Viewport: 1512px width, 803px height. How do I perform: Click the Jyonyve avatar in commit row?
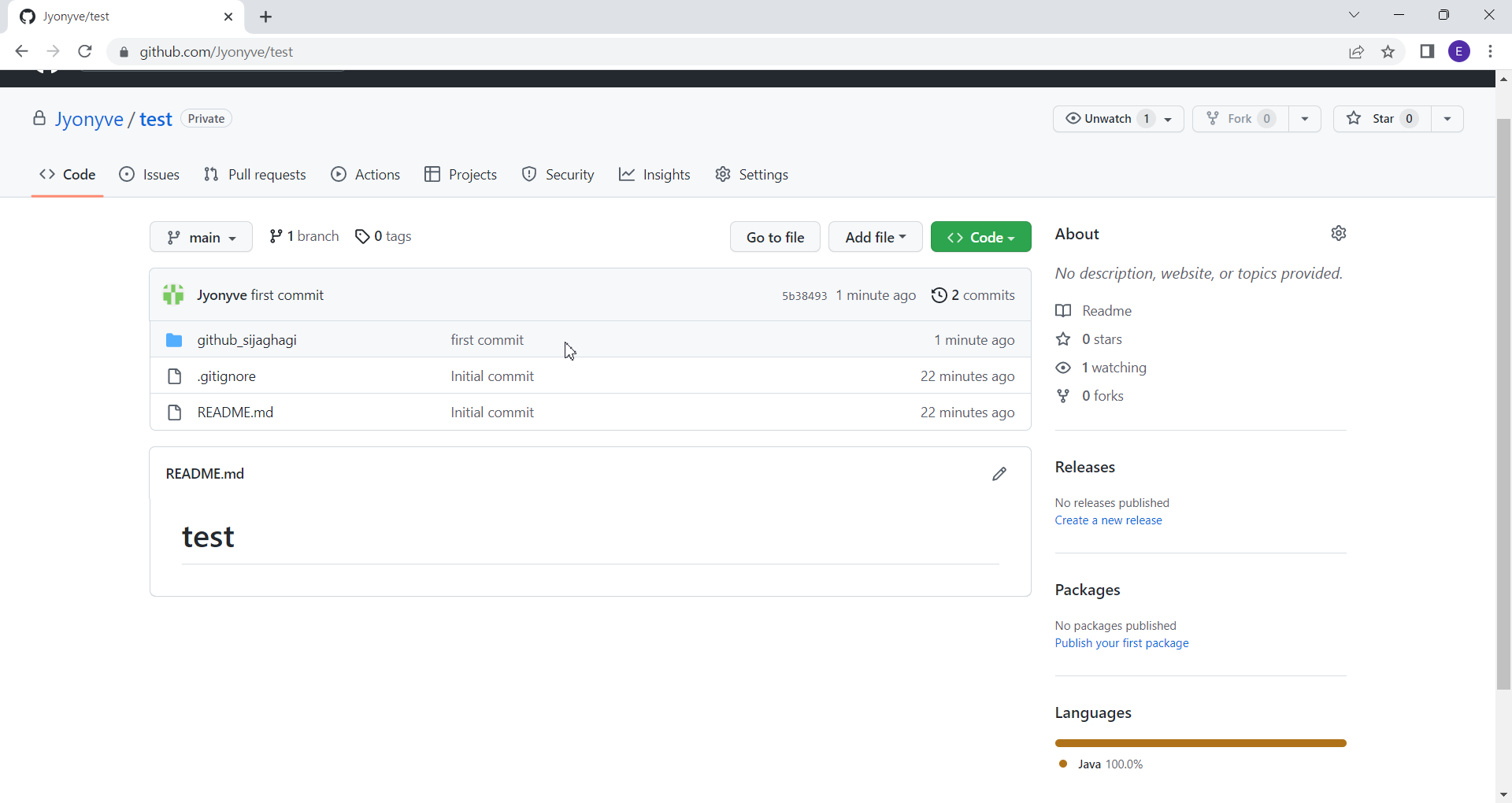[x=173, y=295]
